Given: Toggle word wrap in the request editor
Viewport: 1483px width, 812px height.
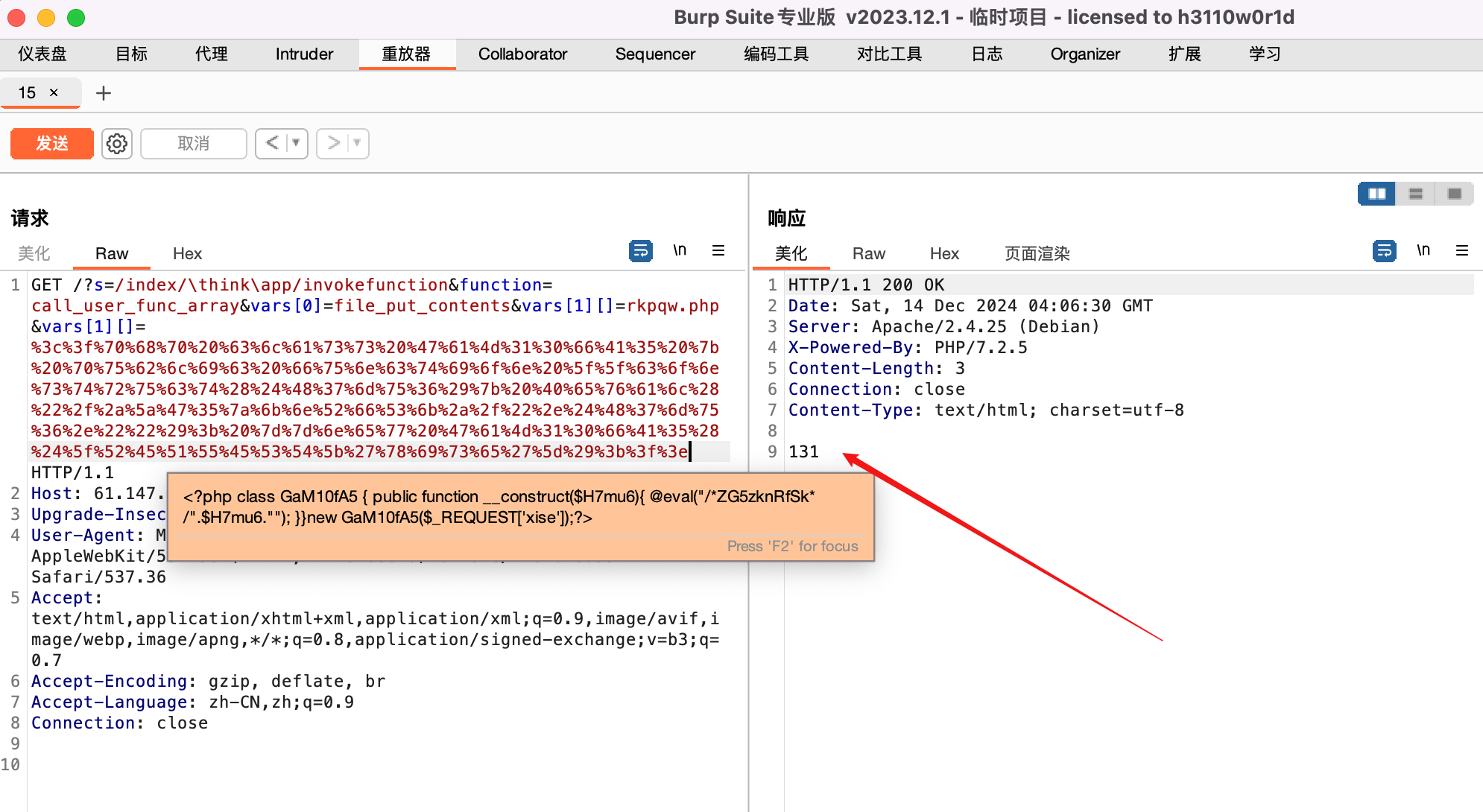Looking at the screenshot, I should click(x=641, y=251).
